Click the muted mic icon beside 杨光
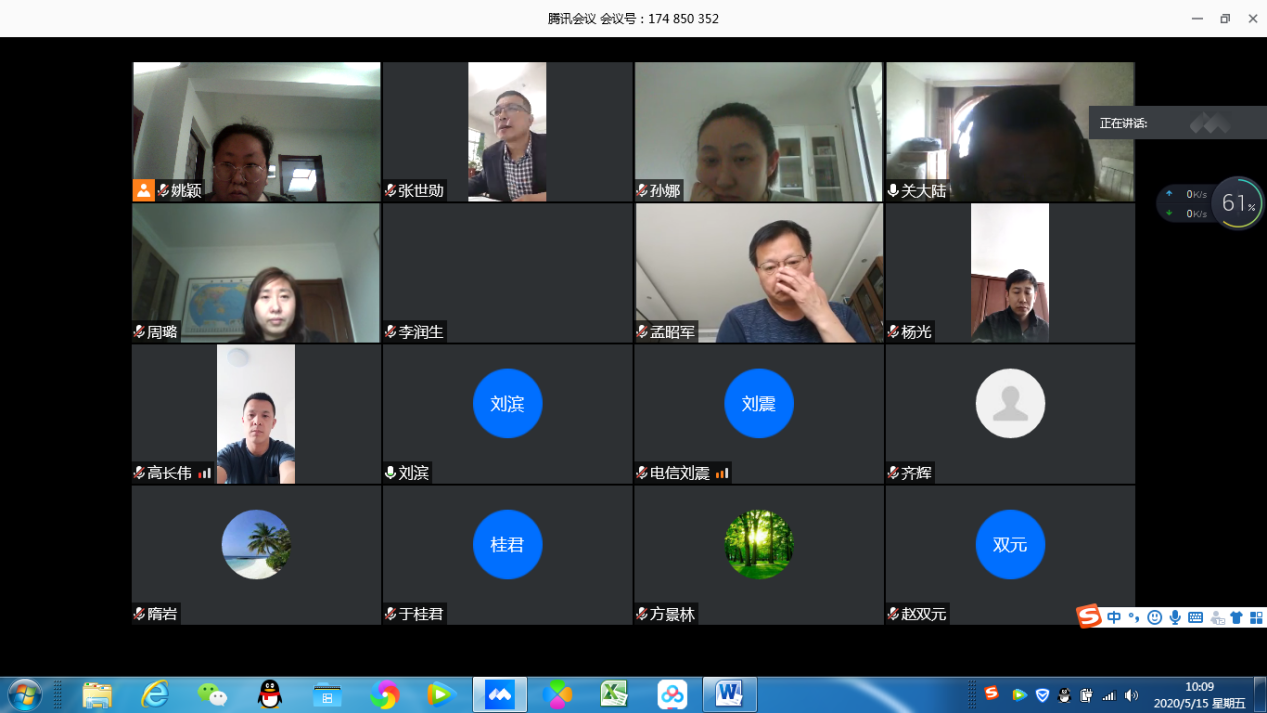The image size is (1267, 713). [893, 331]
